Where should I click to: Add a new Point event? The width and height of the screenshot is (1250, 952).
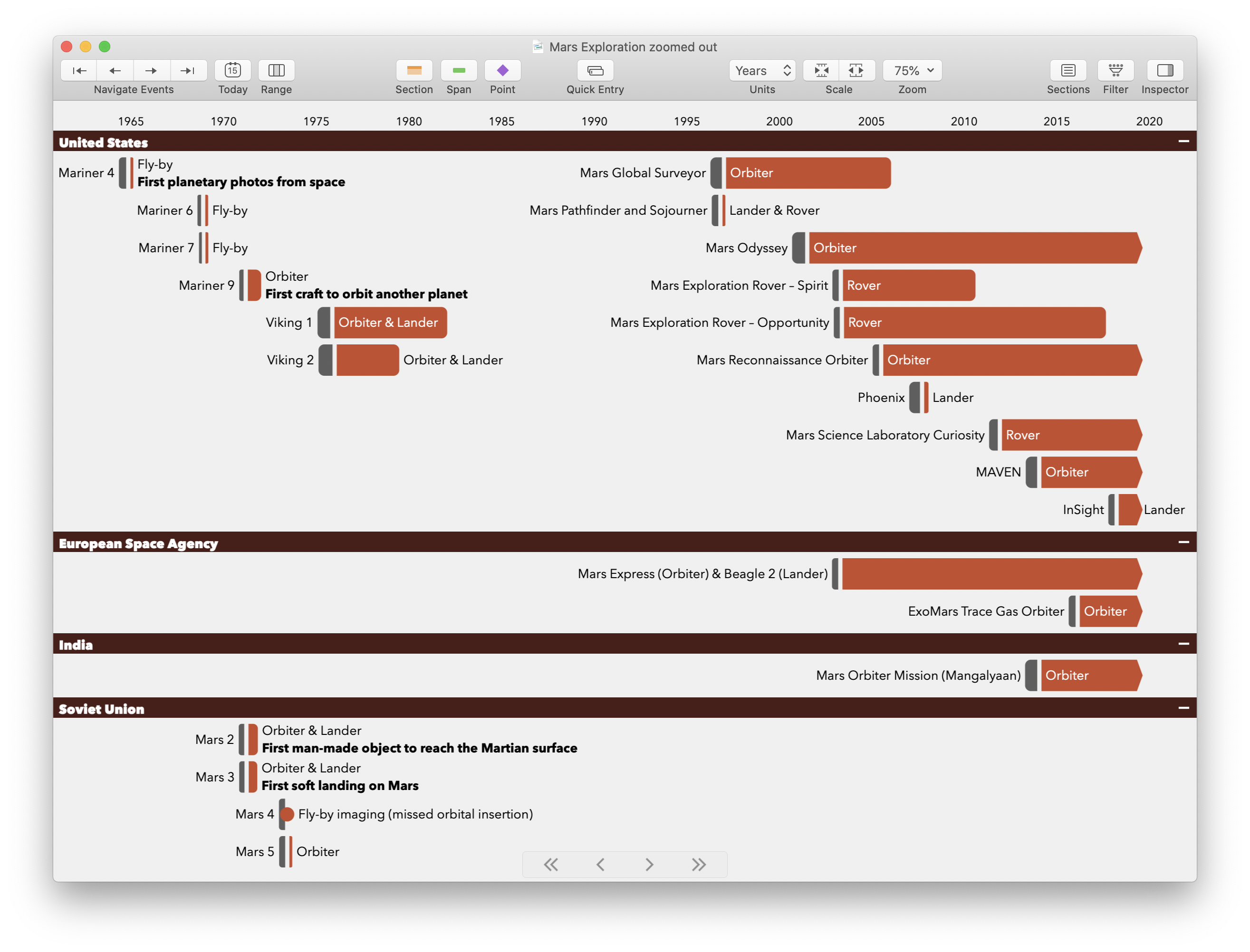pyautogui.click(x=502, y=70)
